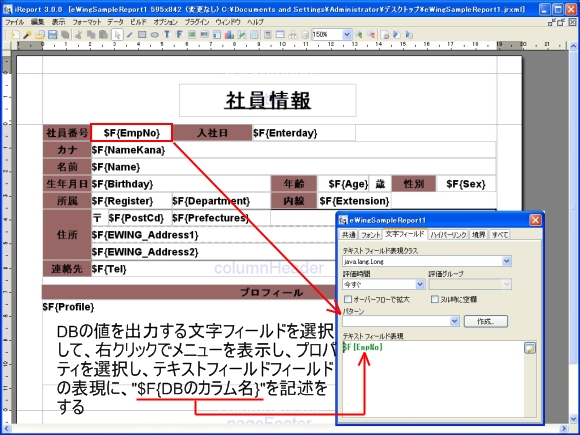Select the text field F tool
The height and width of the screenshot is (435, 580).
tap(179, 35)
